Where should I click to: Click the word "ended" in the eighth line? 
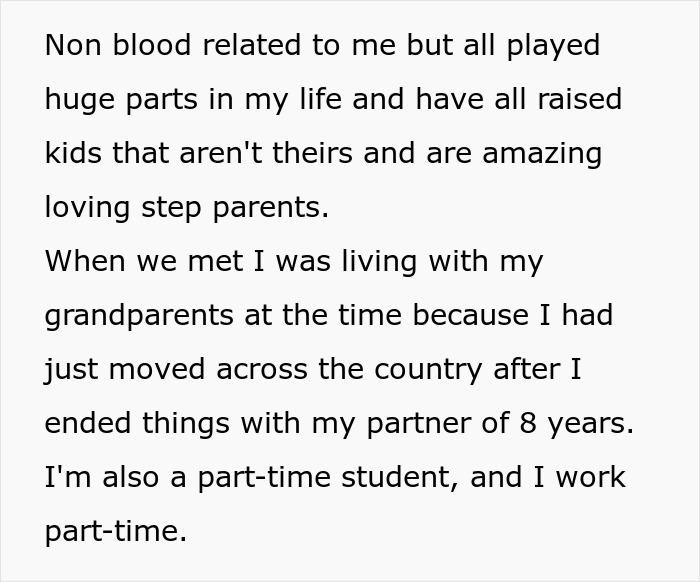[x=88, y=423]
